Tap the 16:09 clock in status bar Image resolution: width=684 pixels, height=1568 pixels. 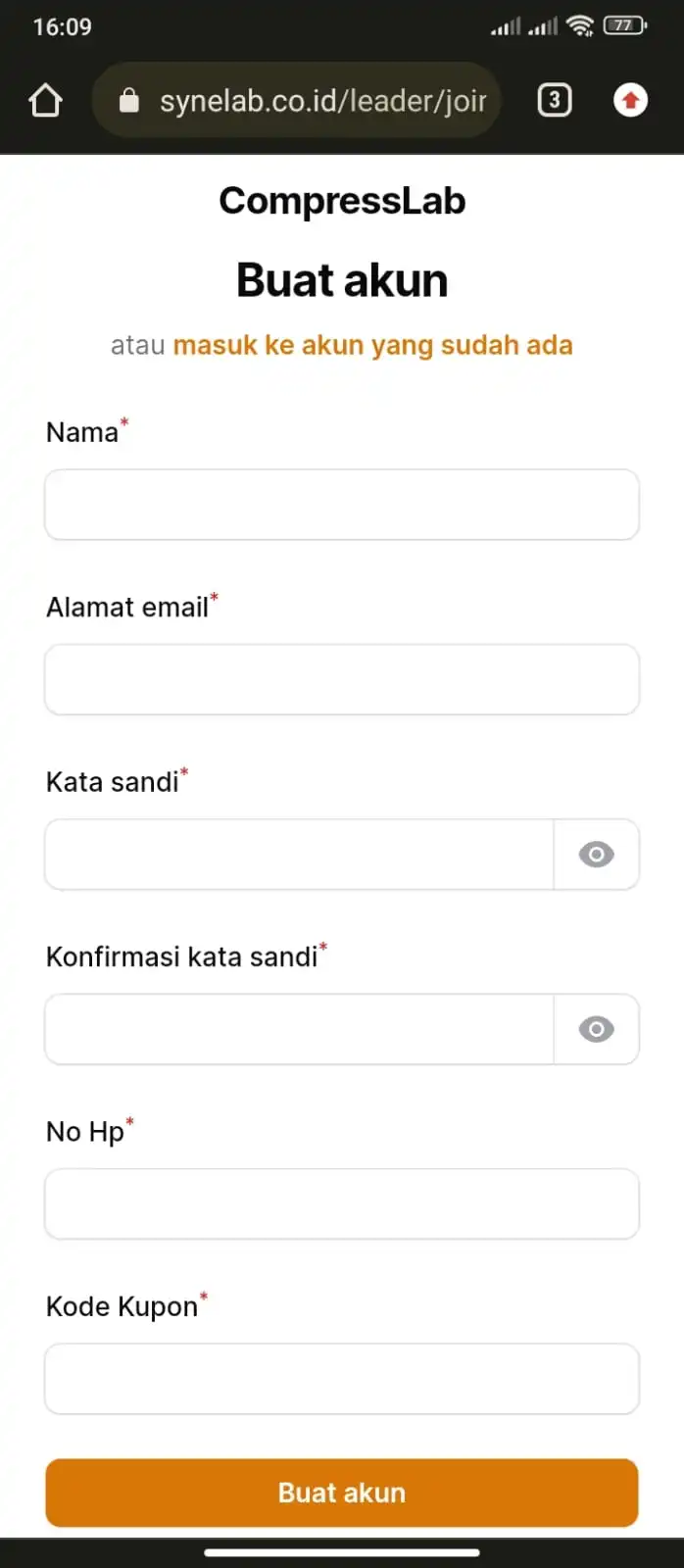coord(63,26)
